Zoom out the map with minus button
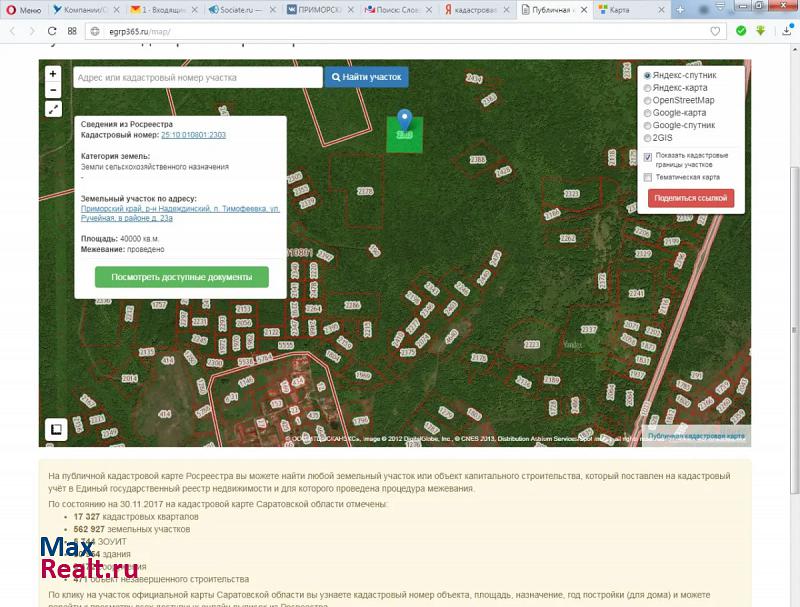The image size is (800, 607). [x=53, y=90]
